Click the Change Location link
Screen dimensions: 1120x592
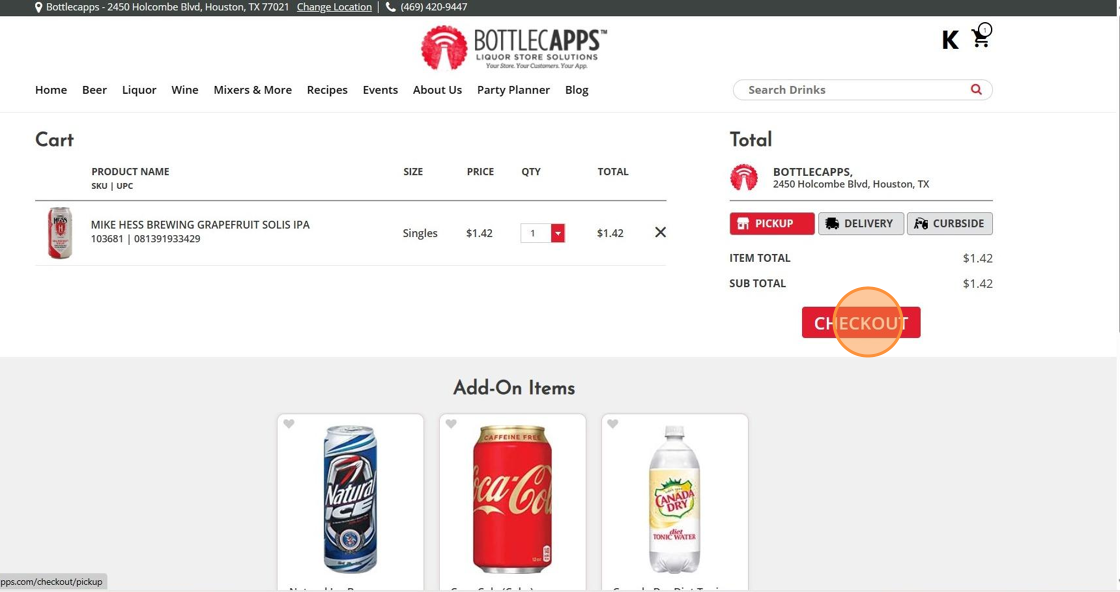(x=334, y=7)
